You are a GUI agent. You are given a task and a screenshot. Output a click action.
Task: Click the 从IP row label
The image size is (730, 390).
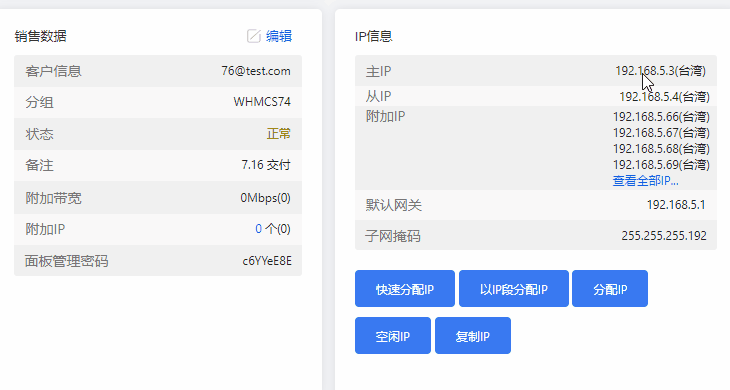pos(379,96)
